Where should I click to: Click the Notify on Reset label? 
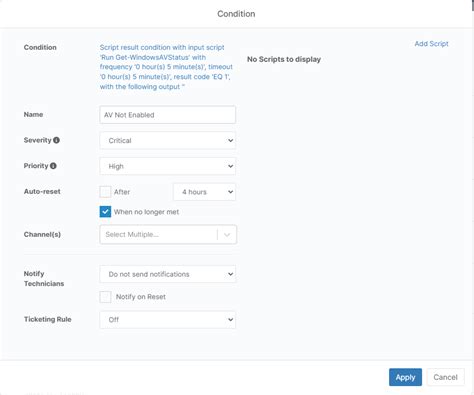(x=141, y=297)
